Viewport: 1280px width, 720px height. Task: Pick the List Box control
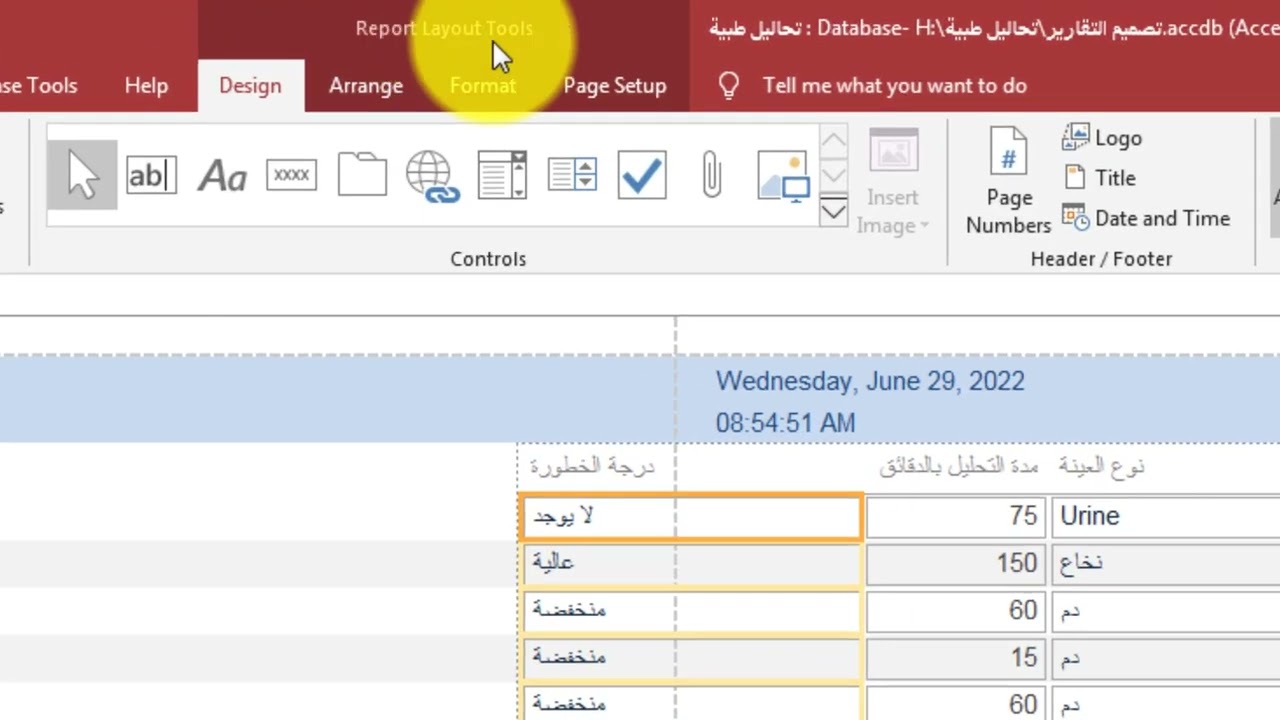[x=572, y=176]
